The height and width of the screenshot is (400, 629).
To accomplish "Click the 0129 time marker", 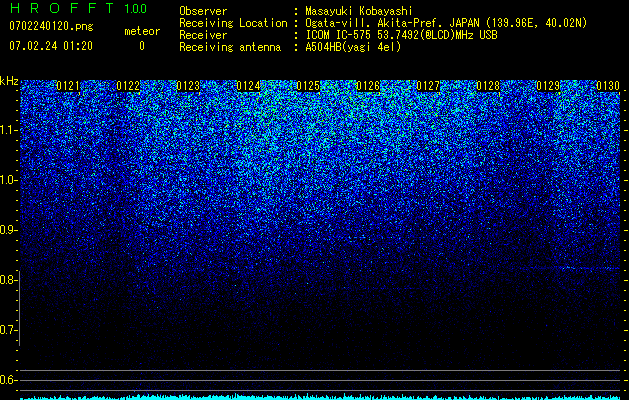I will tap(548, 86).
